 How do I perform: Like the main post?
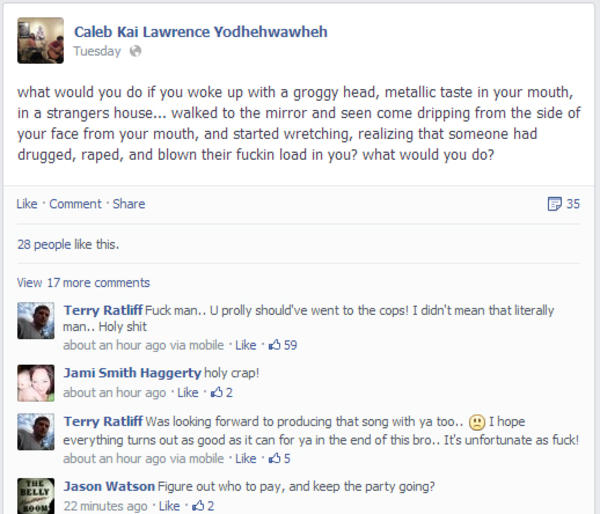pos(27,204)
